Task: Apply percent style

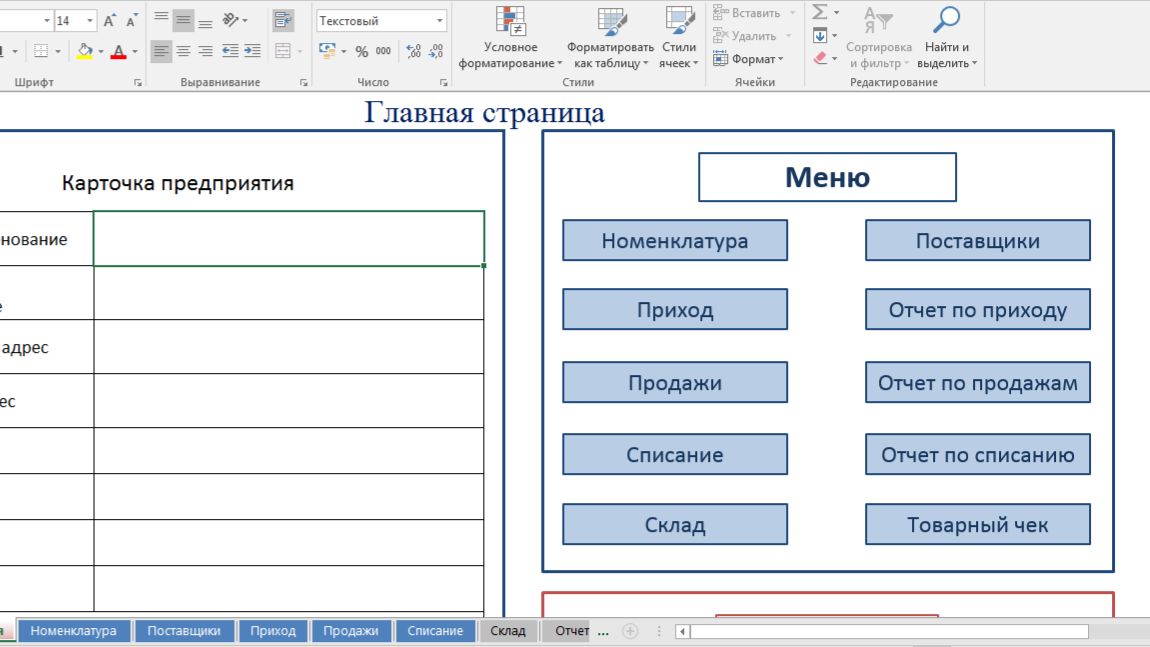Action: click(x=362, y=51)
